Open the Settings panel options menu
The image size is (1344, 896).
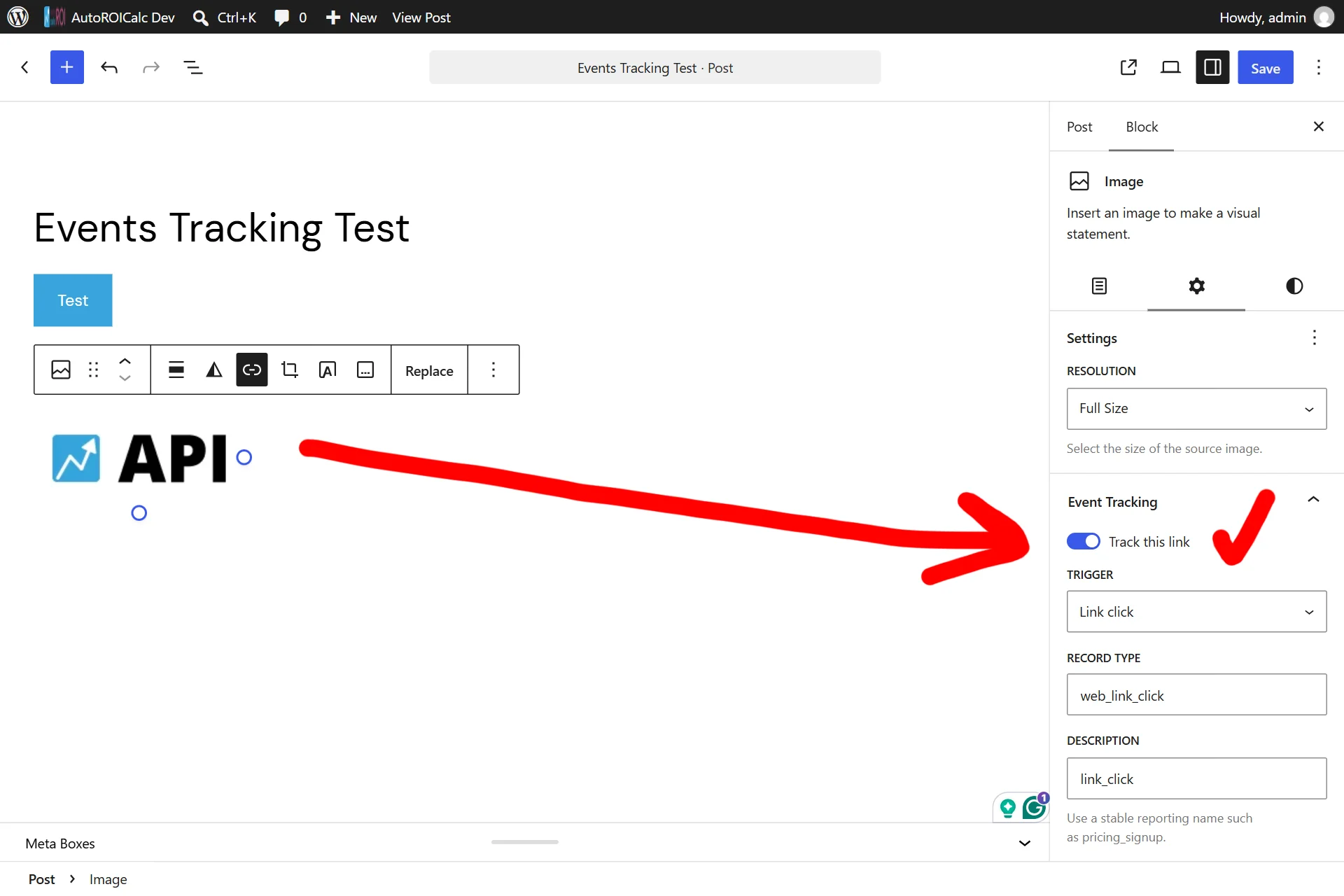pos(1315,338)
